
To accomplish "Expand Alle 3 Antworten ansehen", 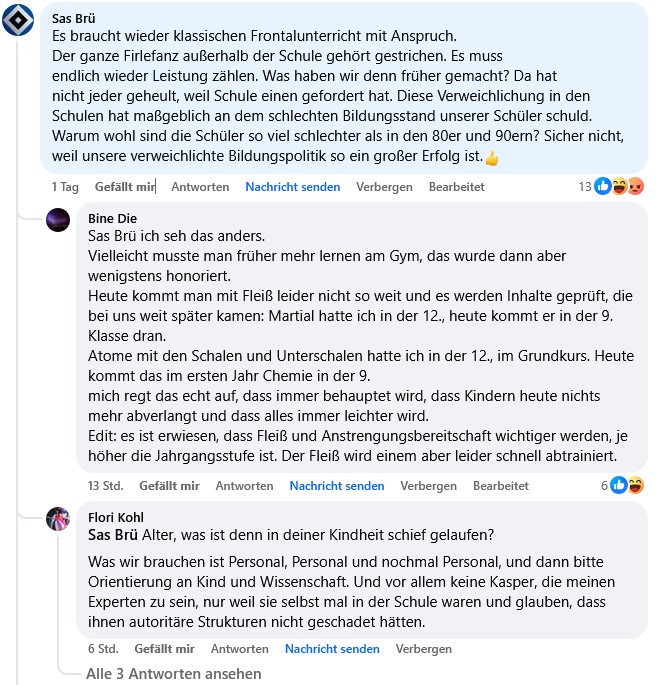I will pyautogui.click(x=174, y=674).
